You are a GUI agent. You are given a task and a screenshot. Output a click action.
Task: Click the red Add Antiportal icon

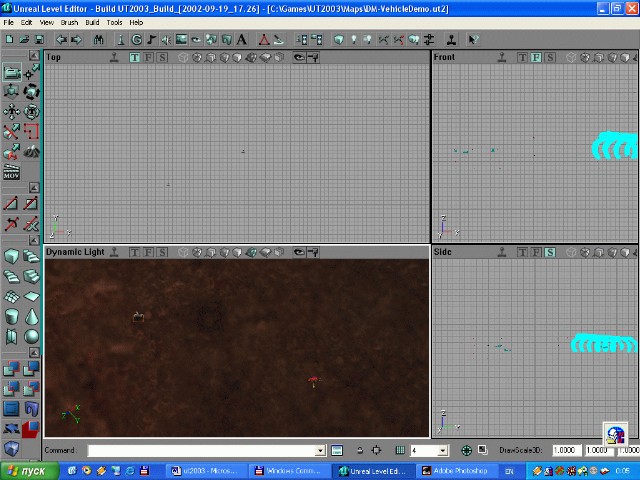pos(31,429)
